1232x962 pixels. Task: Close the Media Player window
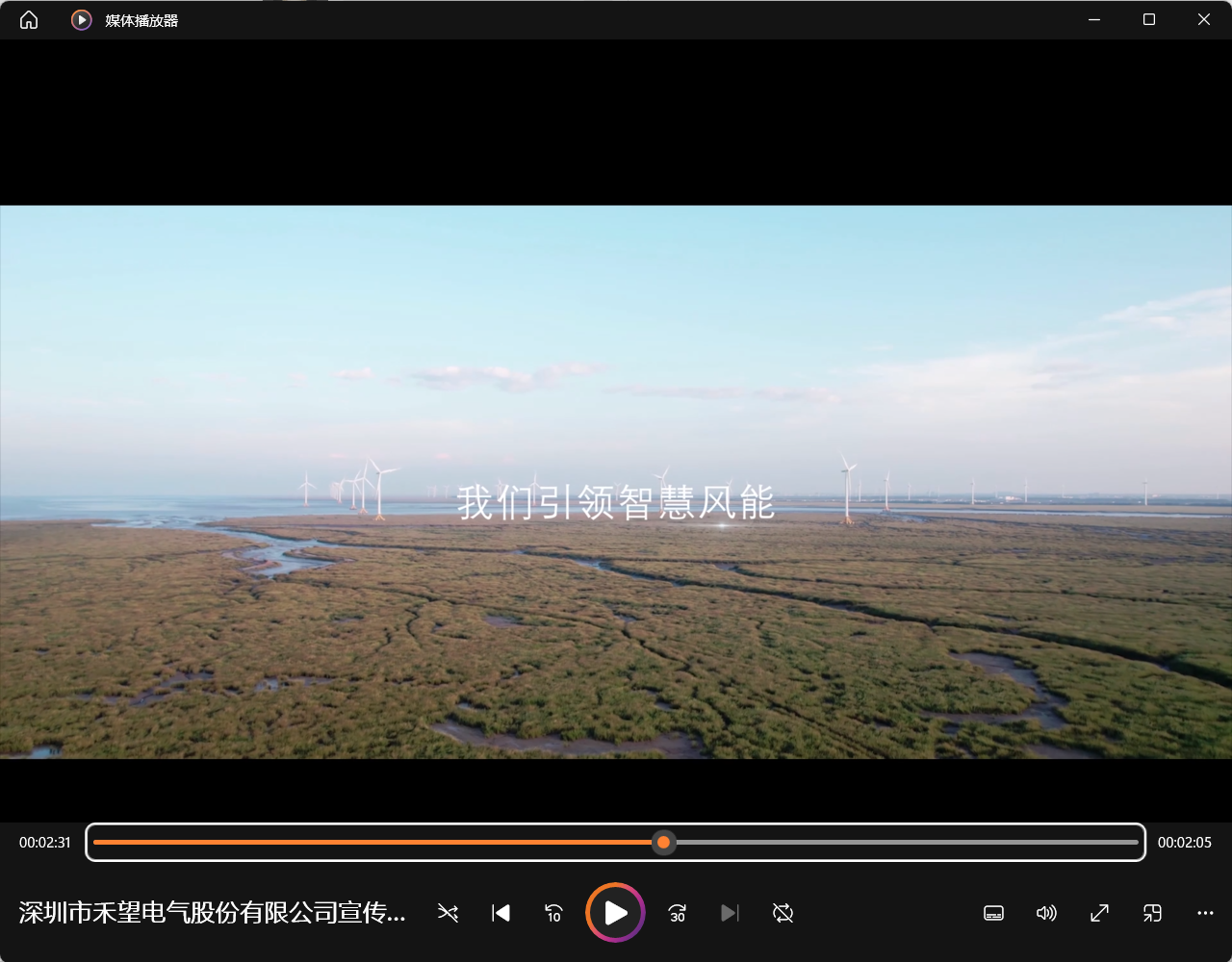(1204, 20)
